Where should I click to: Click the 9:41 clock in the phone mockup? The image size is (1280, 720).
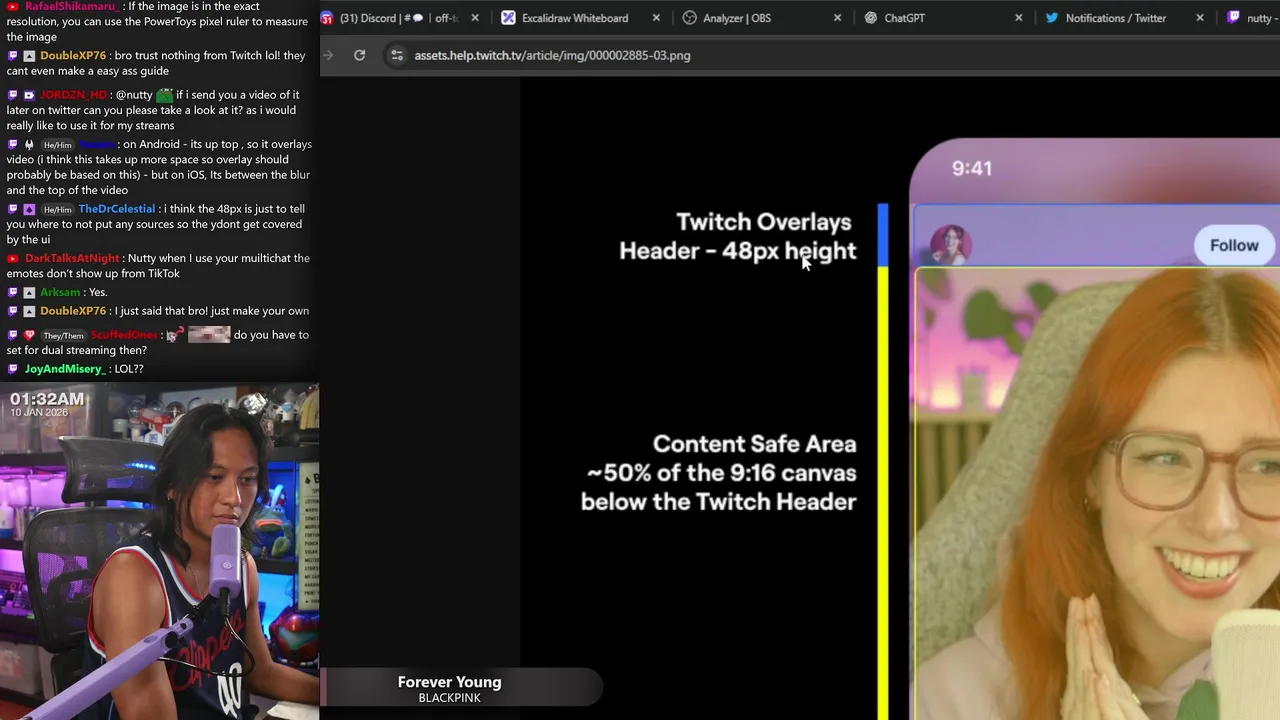pos(972,168)
